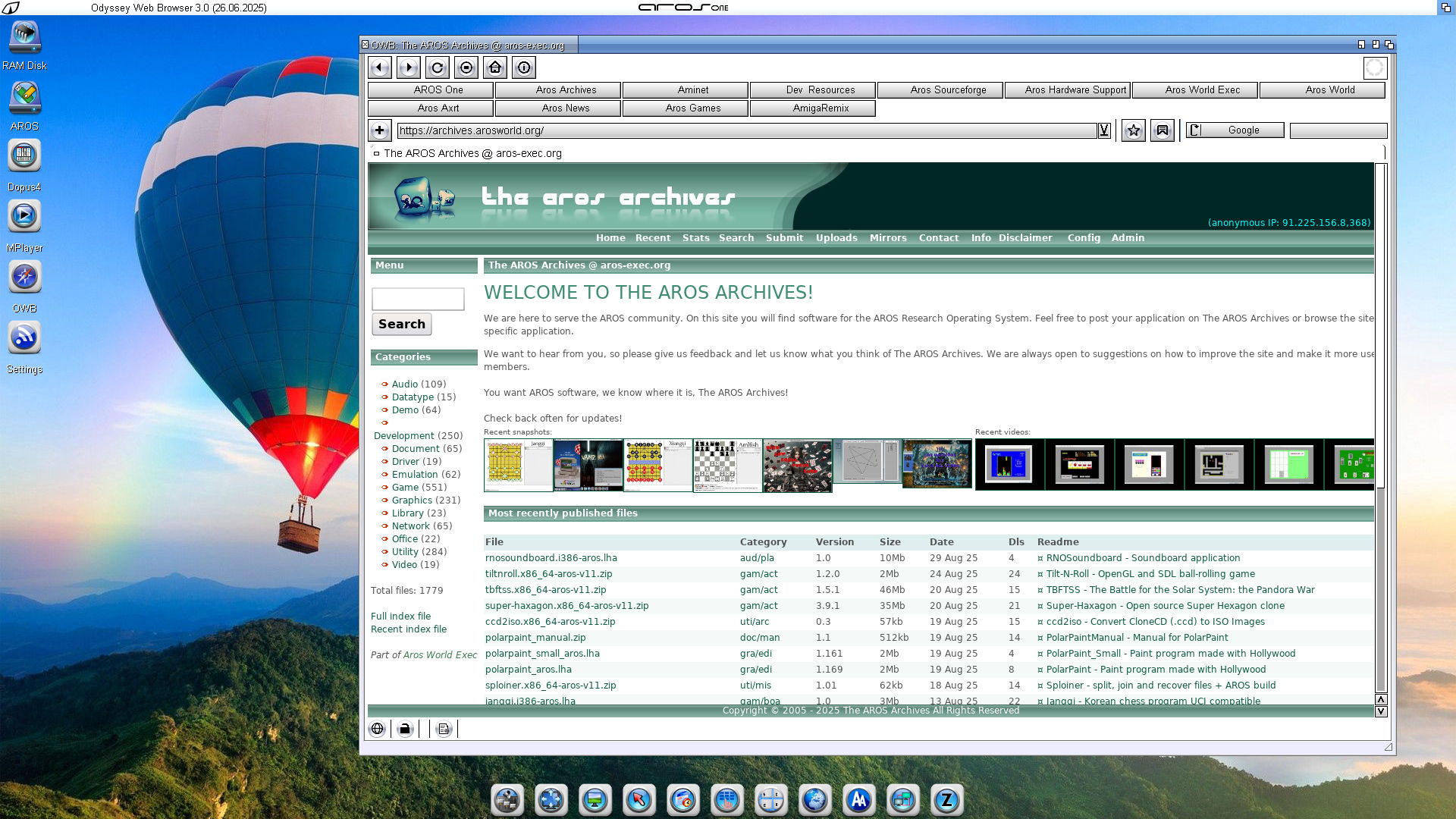Open the Aros Sourceforge bookmark button
This screenshot has width=1456, height=819.
(940, 89)
